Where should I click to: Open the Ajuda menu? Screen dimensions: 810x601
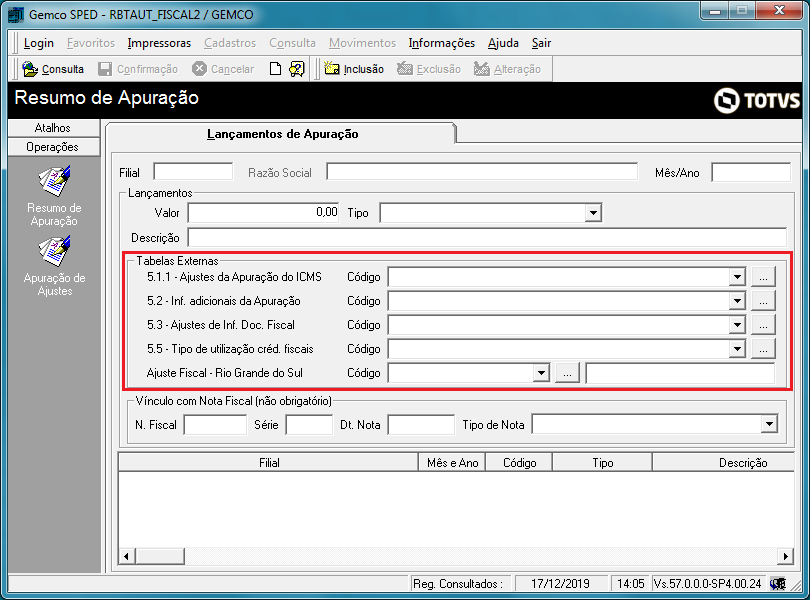[503, 43]
